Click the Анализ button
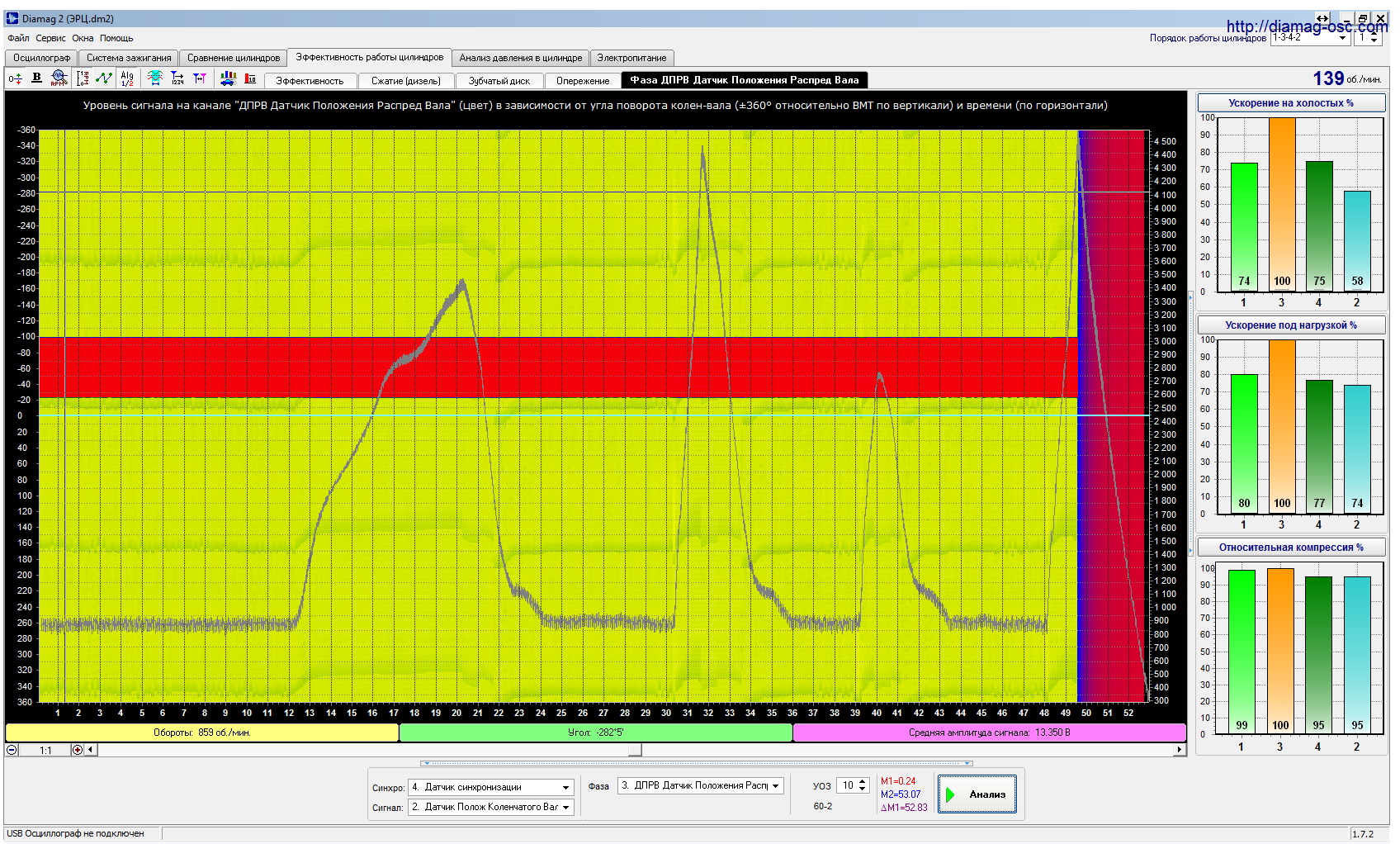 point(977,794)
